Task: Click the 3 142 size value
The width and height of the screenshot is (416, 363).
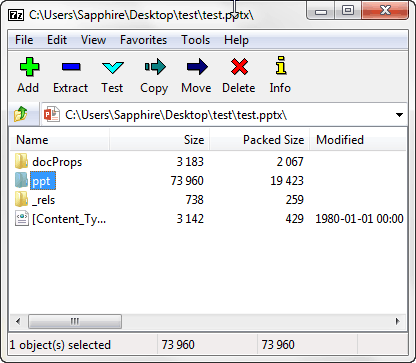Action: pos(190,219)
